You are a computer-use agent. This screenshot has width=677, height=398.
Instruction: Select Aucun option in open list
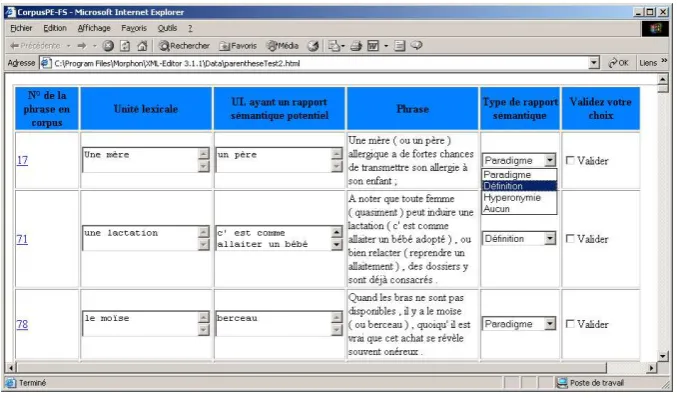click(519, 208)
